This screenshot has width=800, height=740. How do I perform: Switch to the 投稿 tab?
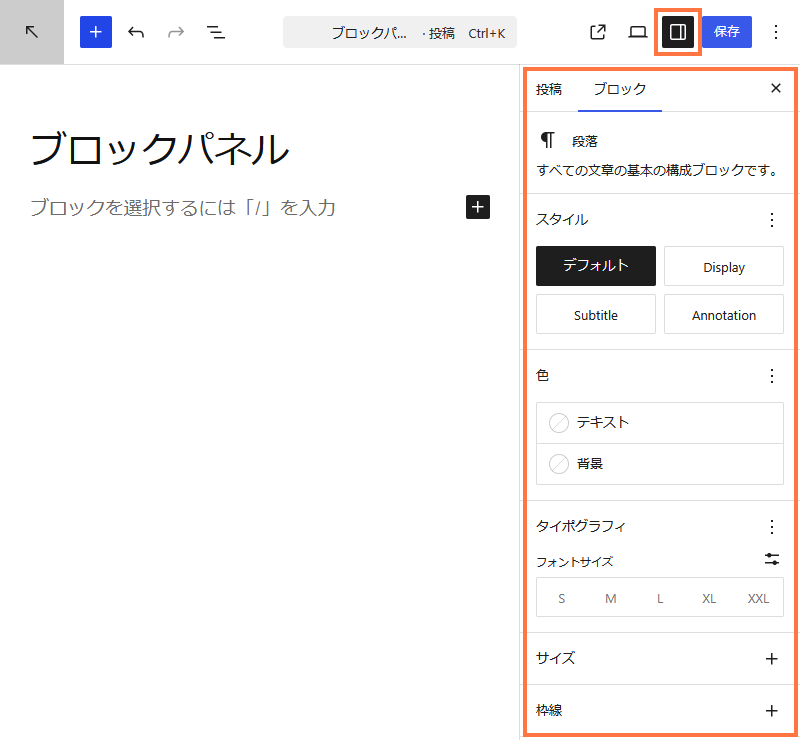549,89
